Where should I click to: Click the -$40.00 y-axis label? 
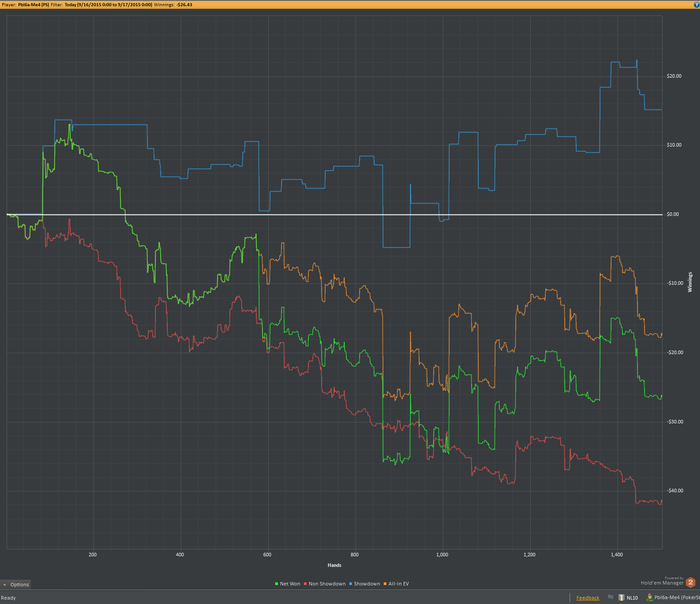[x=675, y=491]
